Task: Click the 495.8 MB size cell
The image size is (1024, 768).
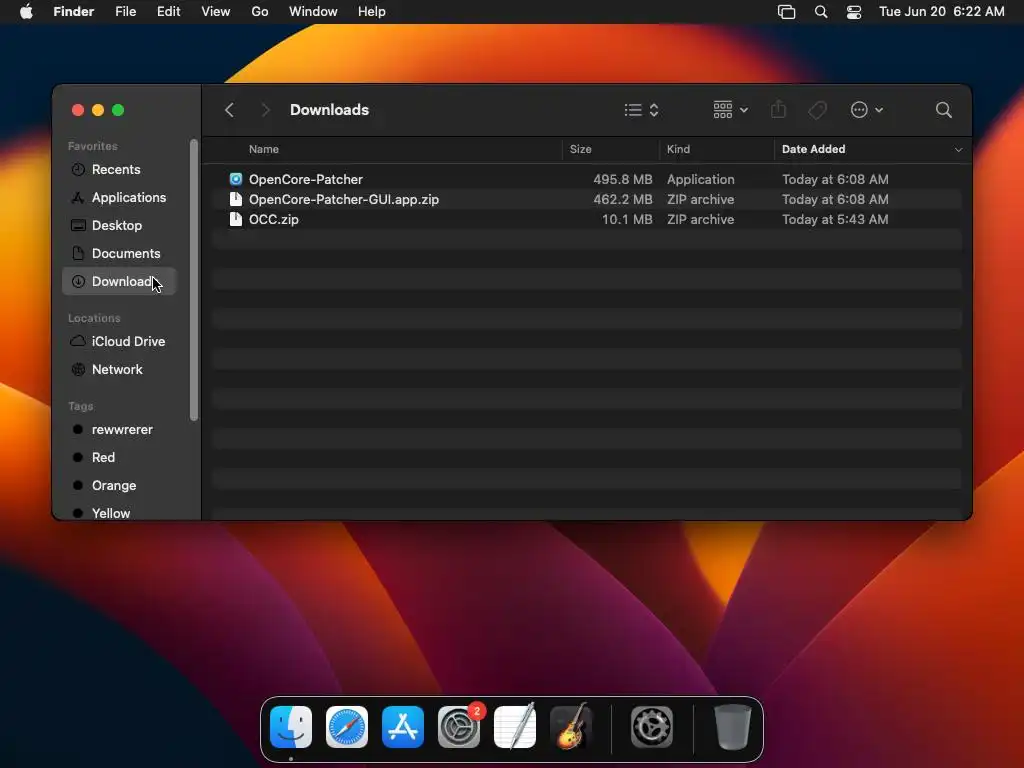Action: click(x=622, y=179)
